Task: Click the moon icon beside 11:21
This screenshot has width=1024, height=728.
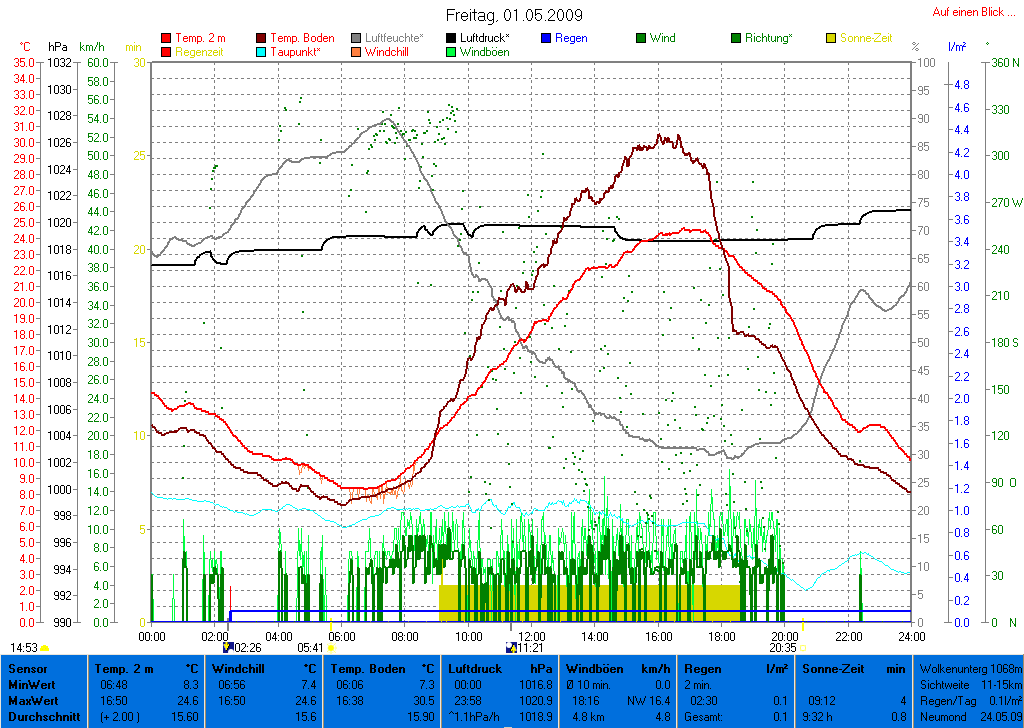Action: point(512,648)
